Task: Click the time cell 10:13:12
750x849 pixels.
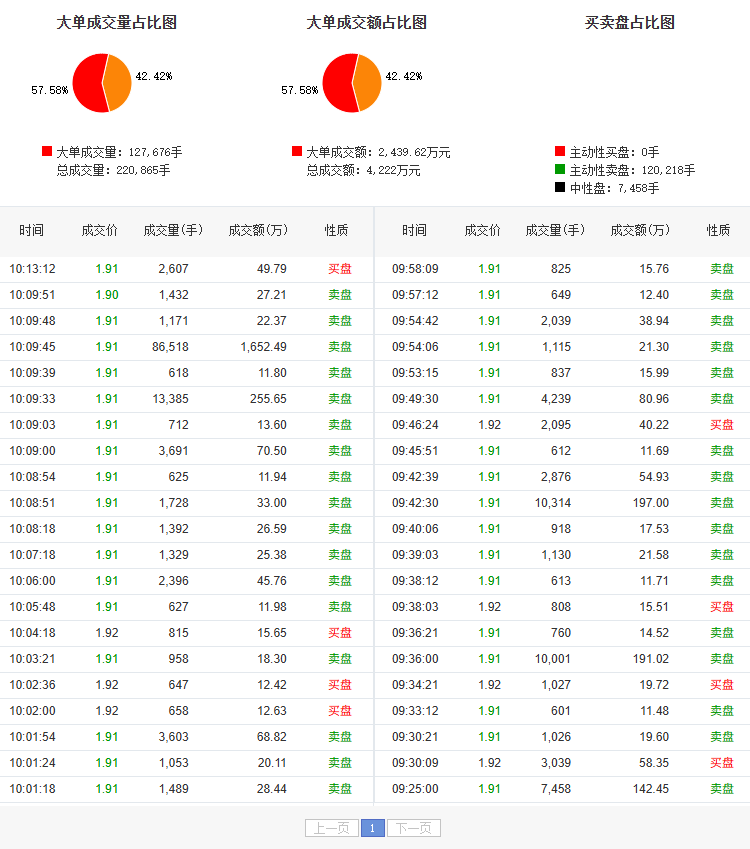Action: [32, 269]
